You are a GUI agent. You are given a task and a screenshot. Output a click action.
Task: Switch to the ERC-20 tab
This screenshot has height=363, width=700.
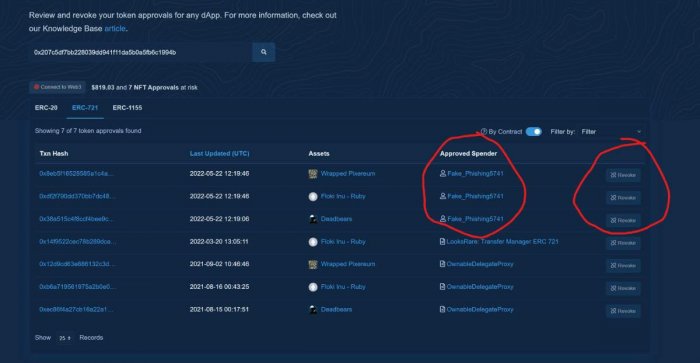pos(46,108)
